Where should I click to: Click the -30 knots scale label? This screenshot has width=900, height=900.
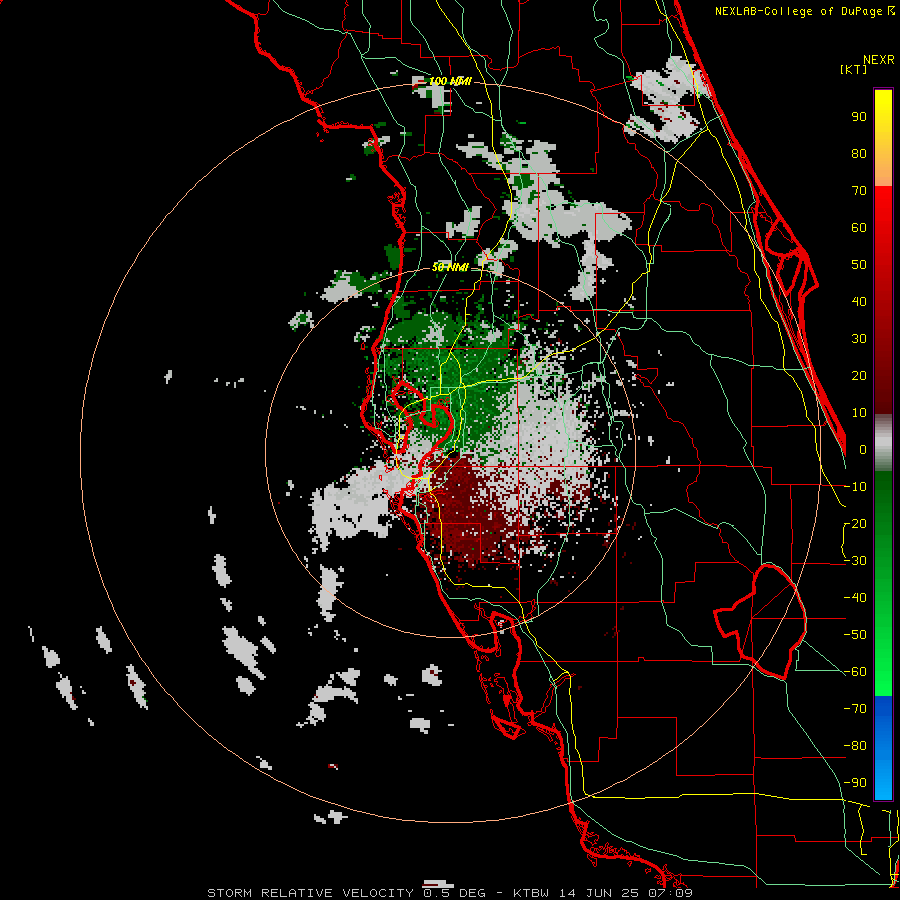tap(855, 561)
